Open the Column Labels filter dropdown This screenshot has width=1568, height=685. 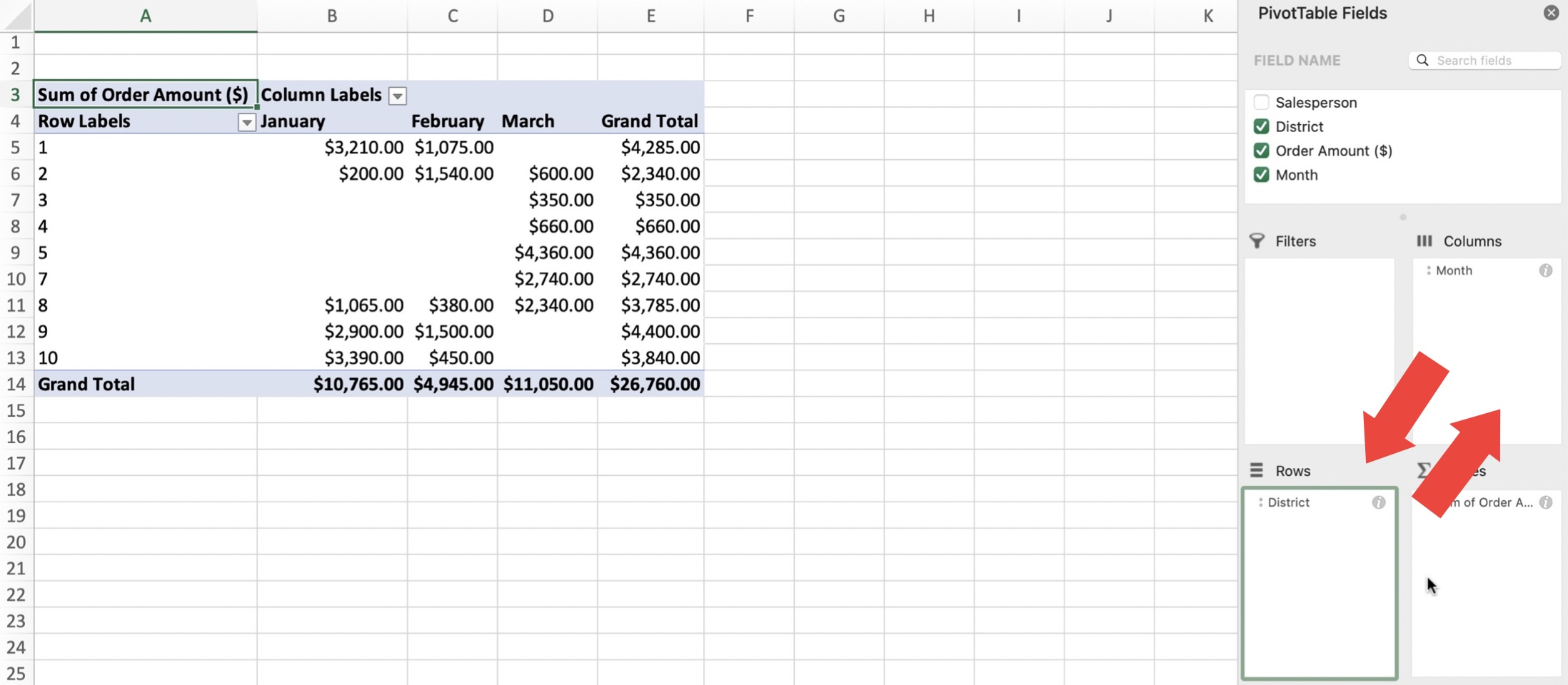(398, 96)
